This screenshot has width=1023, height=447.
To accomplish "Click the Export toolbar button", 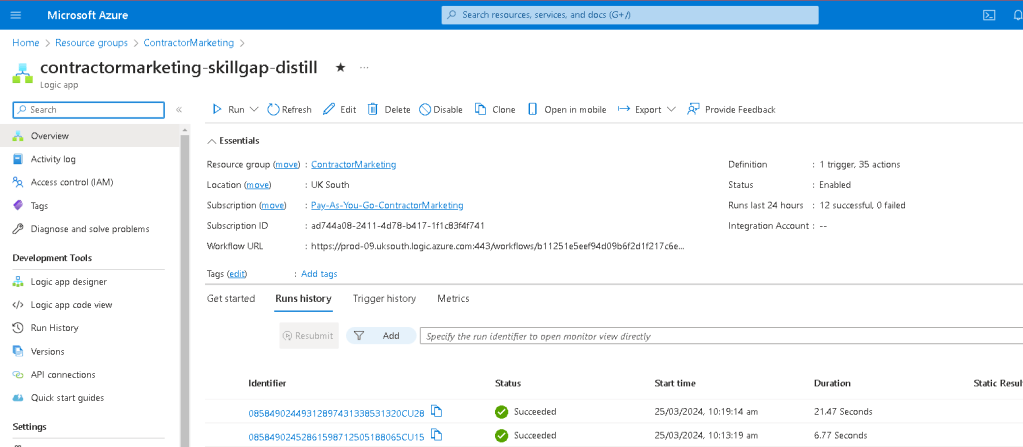I will [640, 110].
